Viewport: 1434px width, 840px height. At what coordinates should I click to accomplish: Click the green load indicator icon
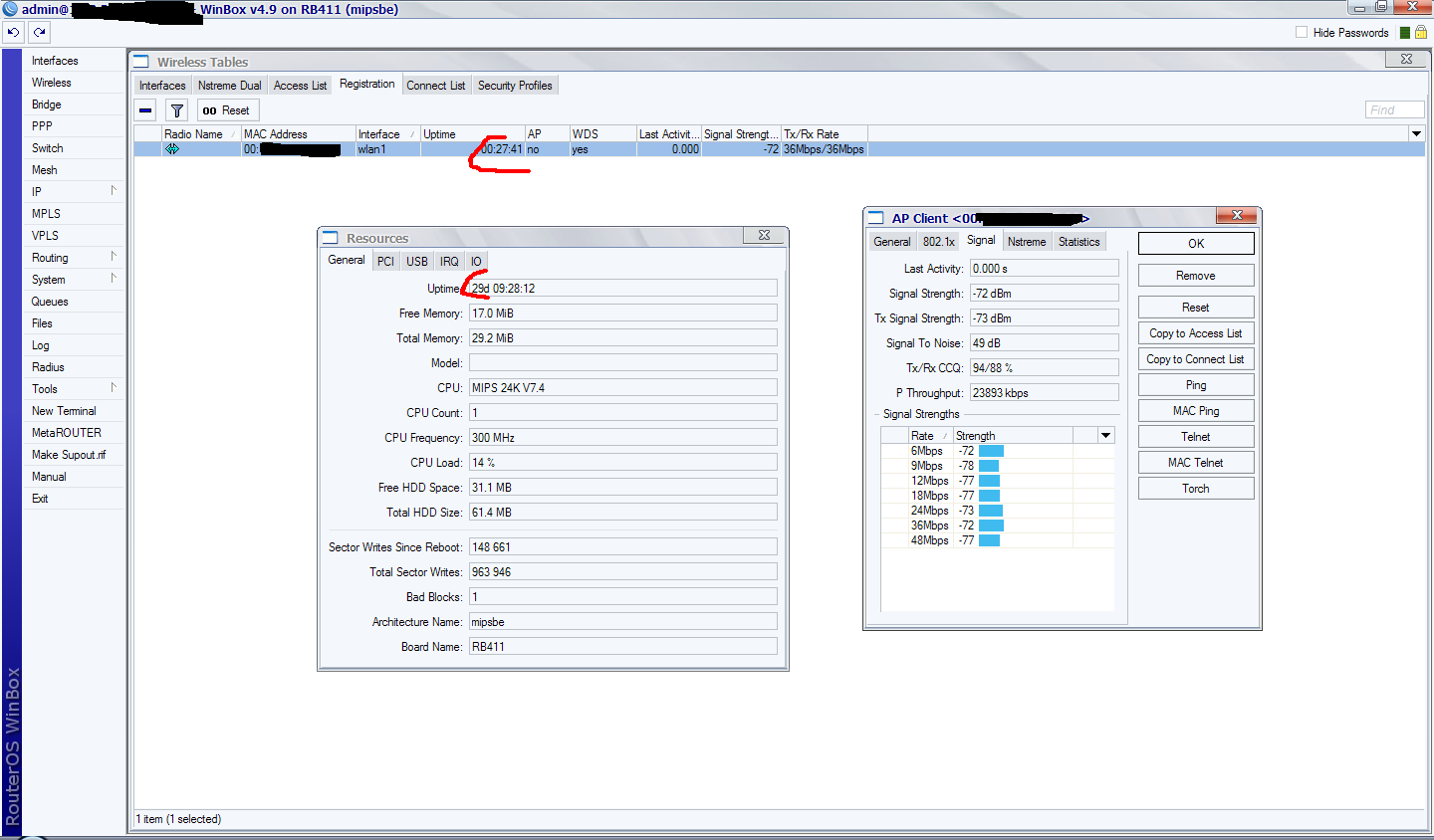pyautogui.click(x=1405, y=33)
